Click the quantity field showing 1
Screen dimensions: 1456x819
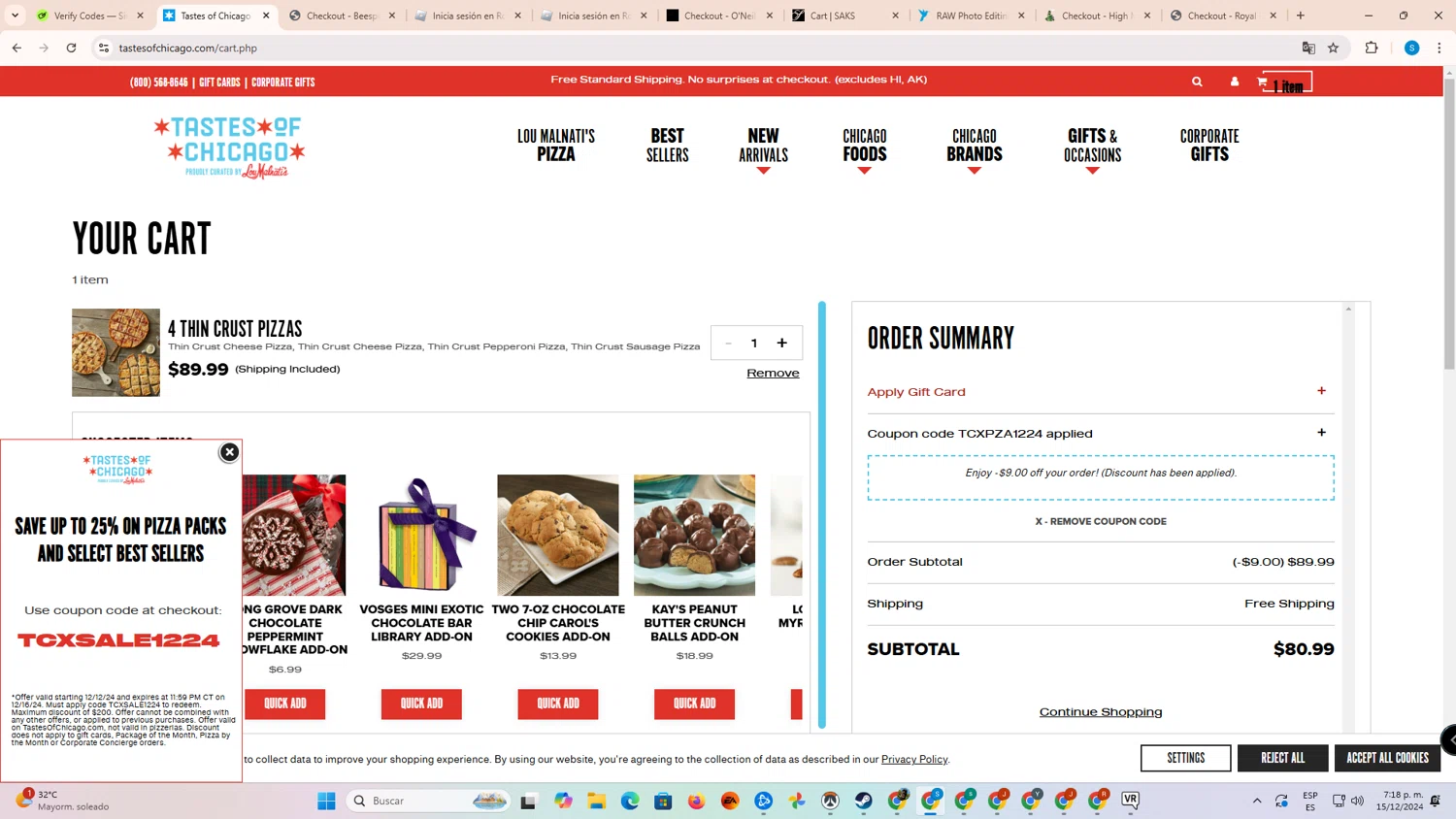click(754, 343)
